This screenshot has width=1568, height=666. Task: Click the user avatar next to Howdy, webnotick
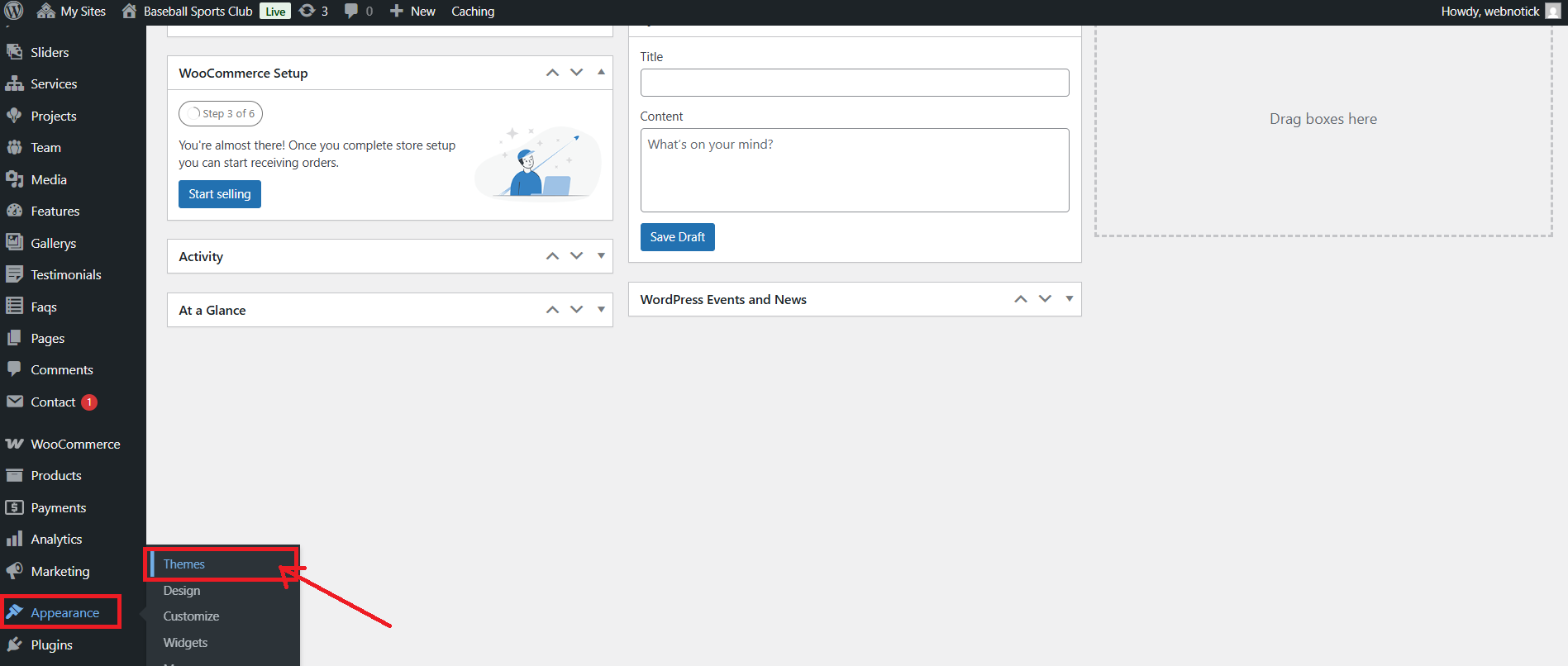(1553, 11)
